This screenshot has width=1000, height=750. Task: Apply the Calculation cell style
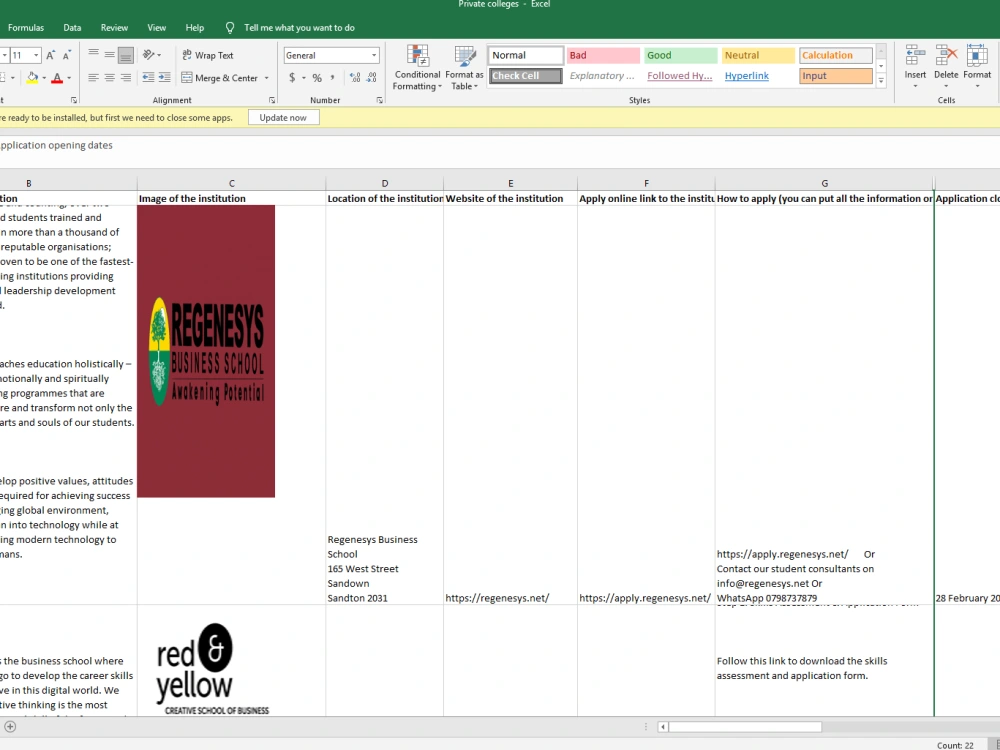(835, 55)
